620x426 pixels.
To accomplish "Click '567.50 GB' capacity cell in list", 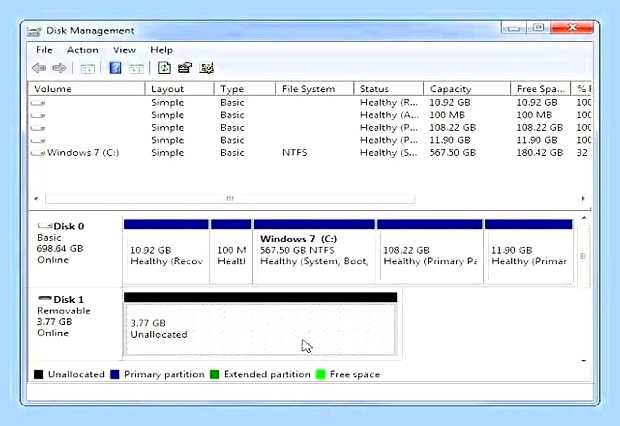I will click(452, 153).
